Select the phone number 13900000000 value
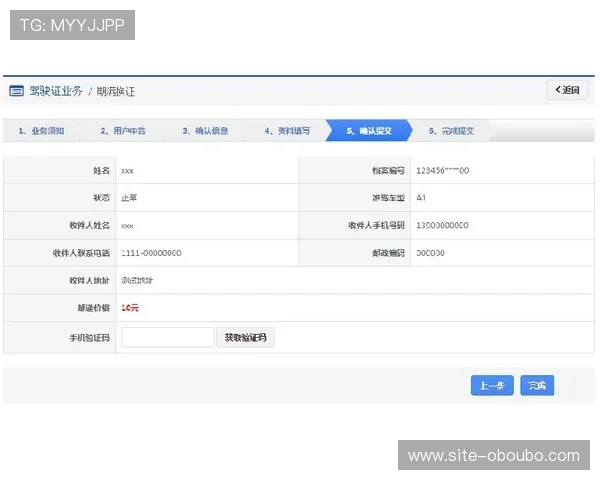 (x=442, y=225)
